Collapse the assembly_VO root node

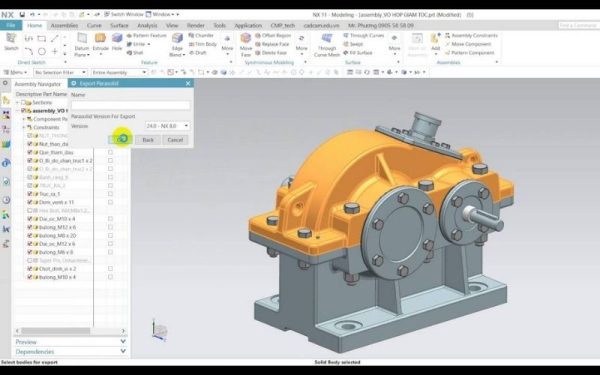click(17, 111)
